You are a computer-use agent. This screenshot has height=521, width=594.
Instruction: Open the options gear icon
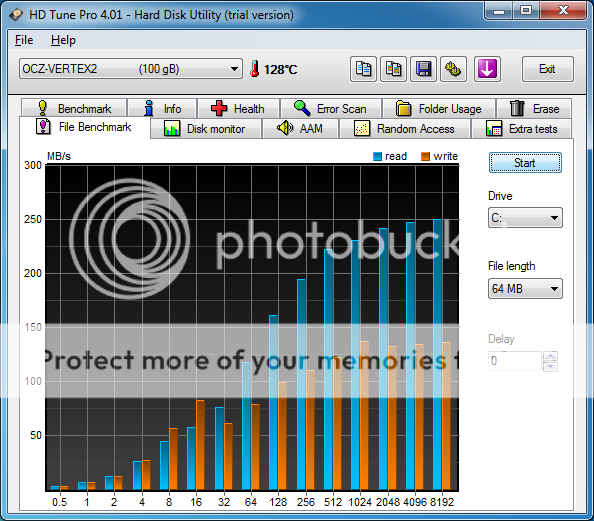coord(453,69)
